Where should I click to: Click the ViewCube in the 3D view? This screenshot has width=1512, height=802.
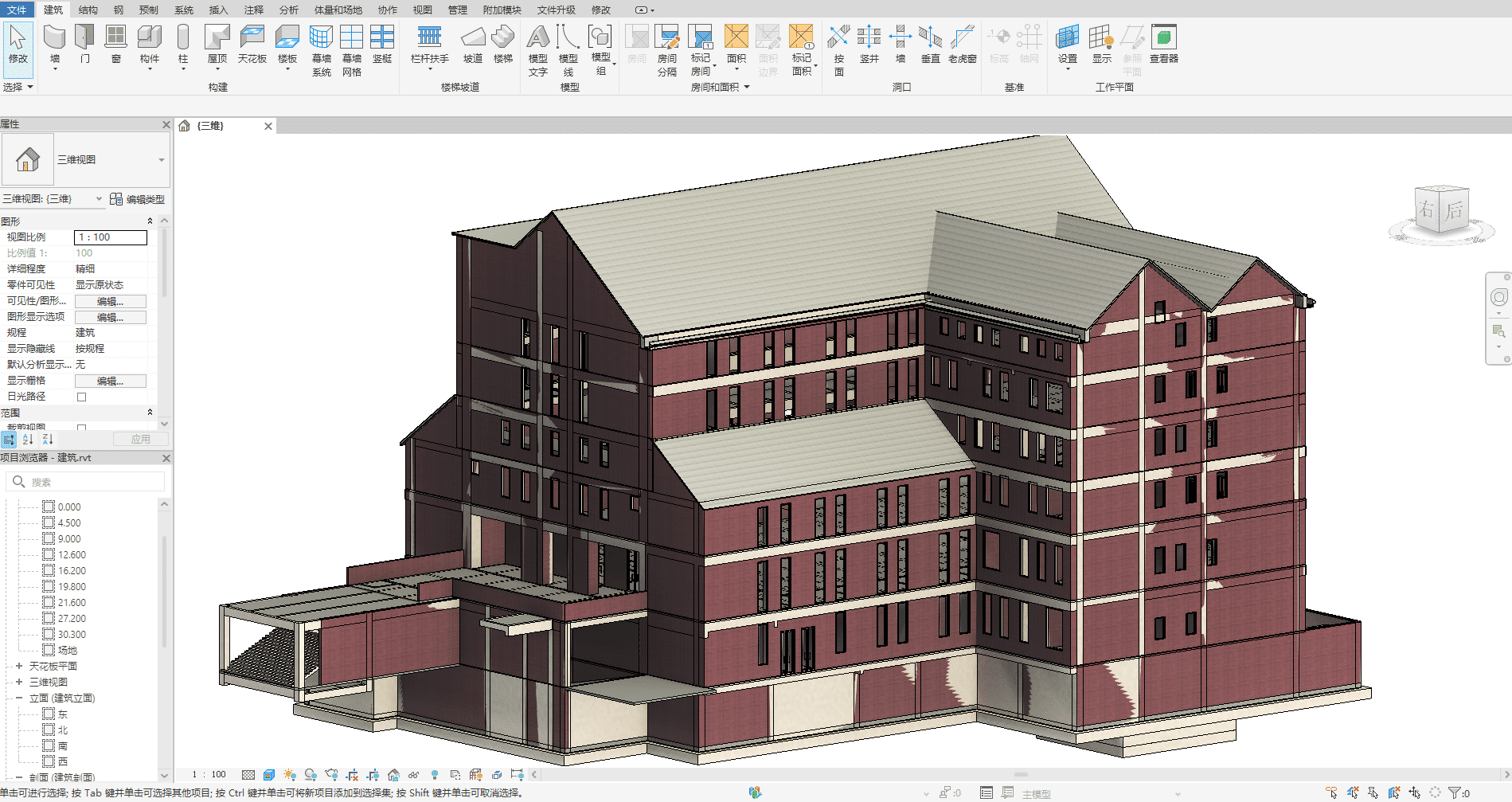[x=1440, y=210]
